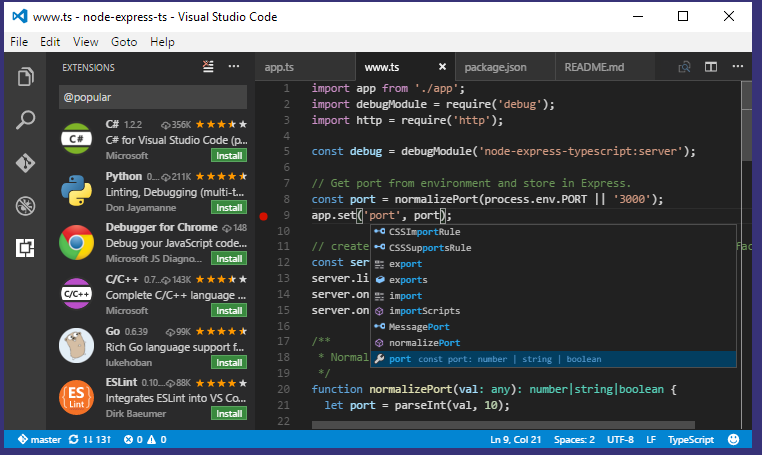Install the ESLint extension
This screenshot has height=455, width=762.
click(x=229, y=414)
